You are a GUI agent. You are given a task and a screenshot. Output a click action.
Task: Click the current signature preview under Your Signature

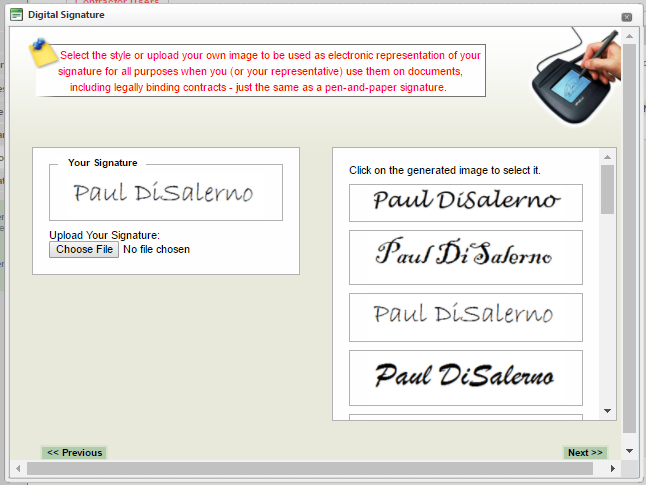165,192
